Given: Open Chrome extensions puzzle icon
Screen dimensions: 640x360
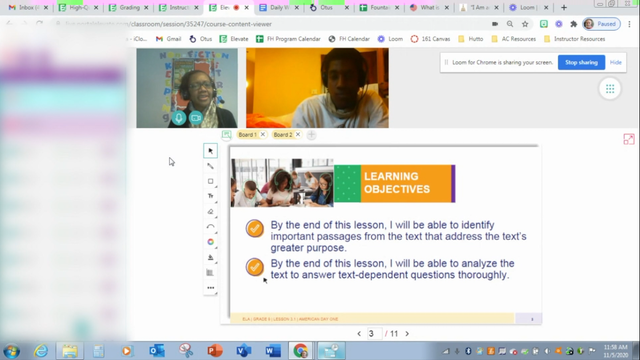Looking at the screenshot, I should pyautogui.click(x=573, y=24).
